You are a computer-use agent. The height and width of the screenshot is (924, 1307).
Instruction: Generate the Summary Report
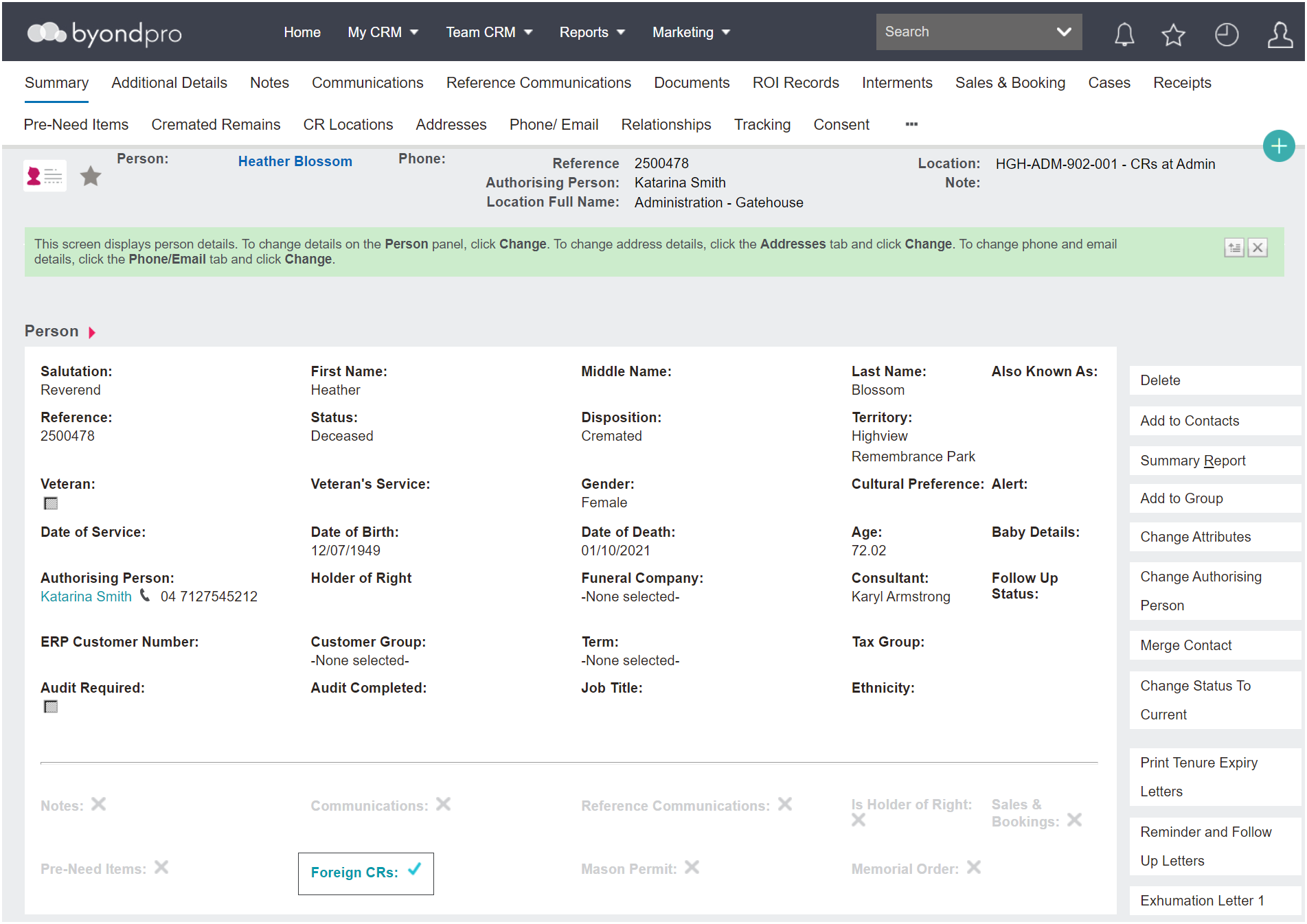click(1215, 461)
